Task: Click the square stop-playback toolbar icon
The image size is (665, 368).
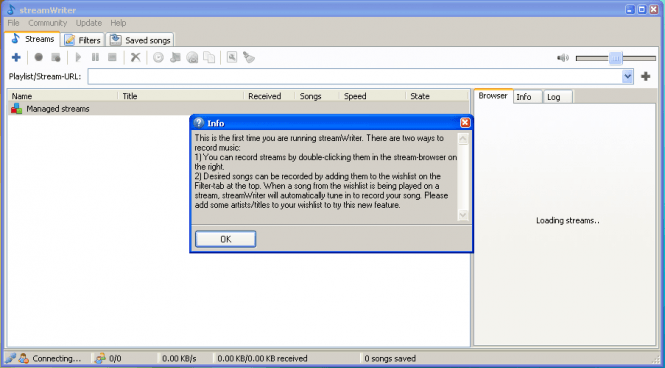Action: pyautogui.click(x=112, y=57)
